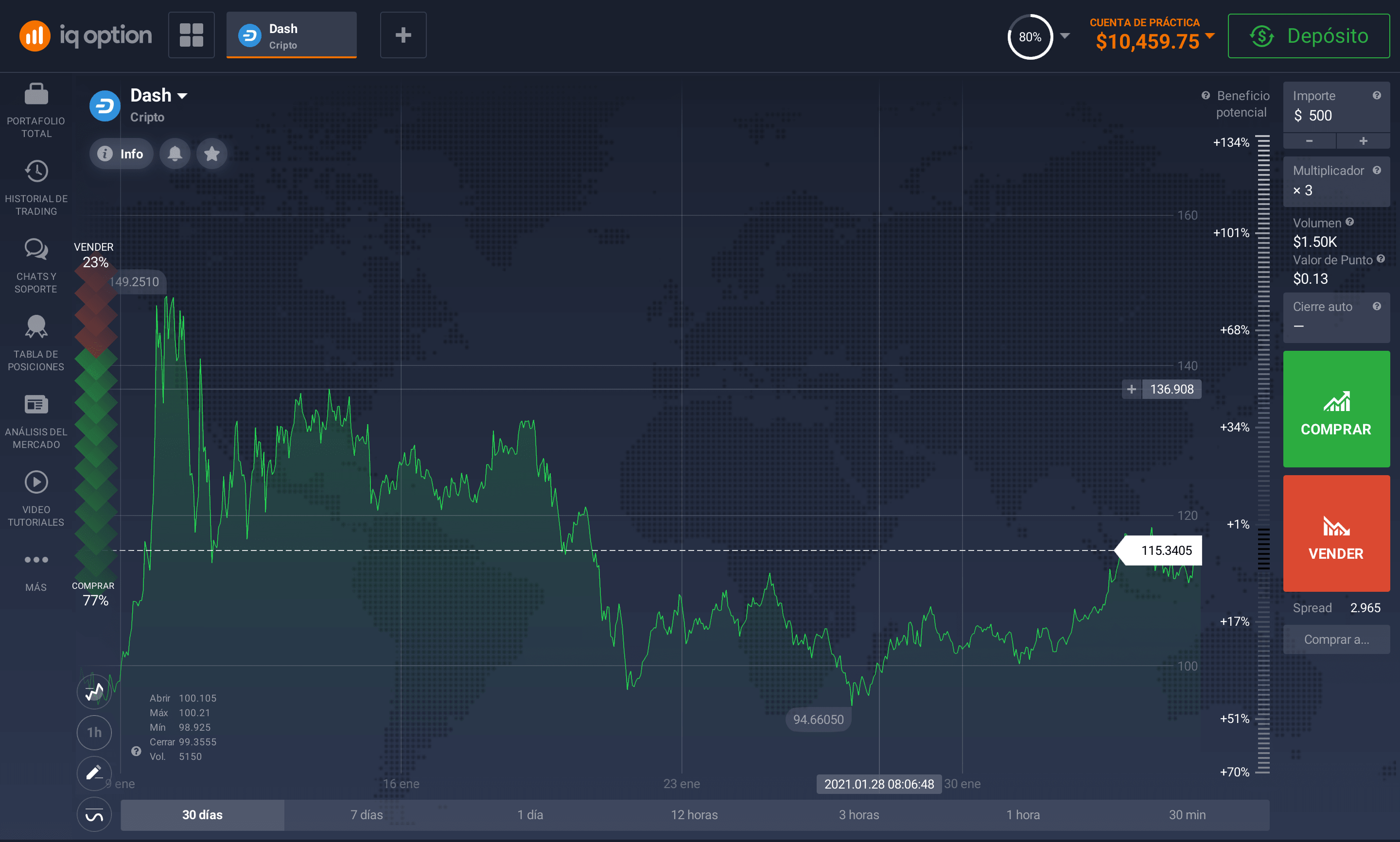Increase amount with plus button
The image size is (1400, 842).
tap(1363, 141)
